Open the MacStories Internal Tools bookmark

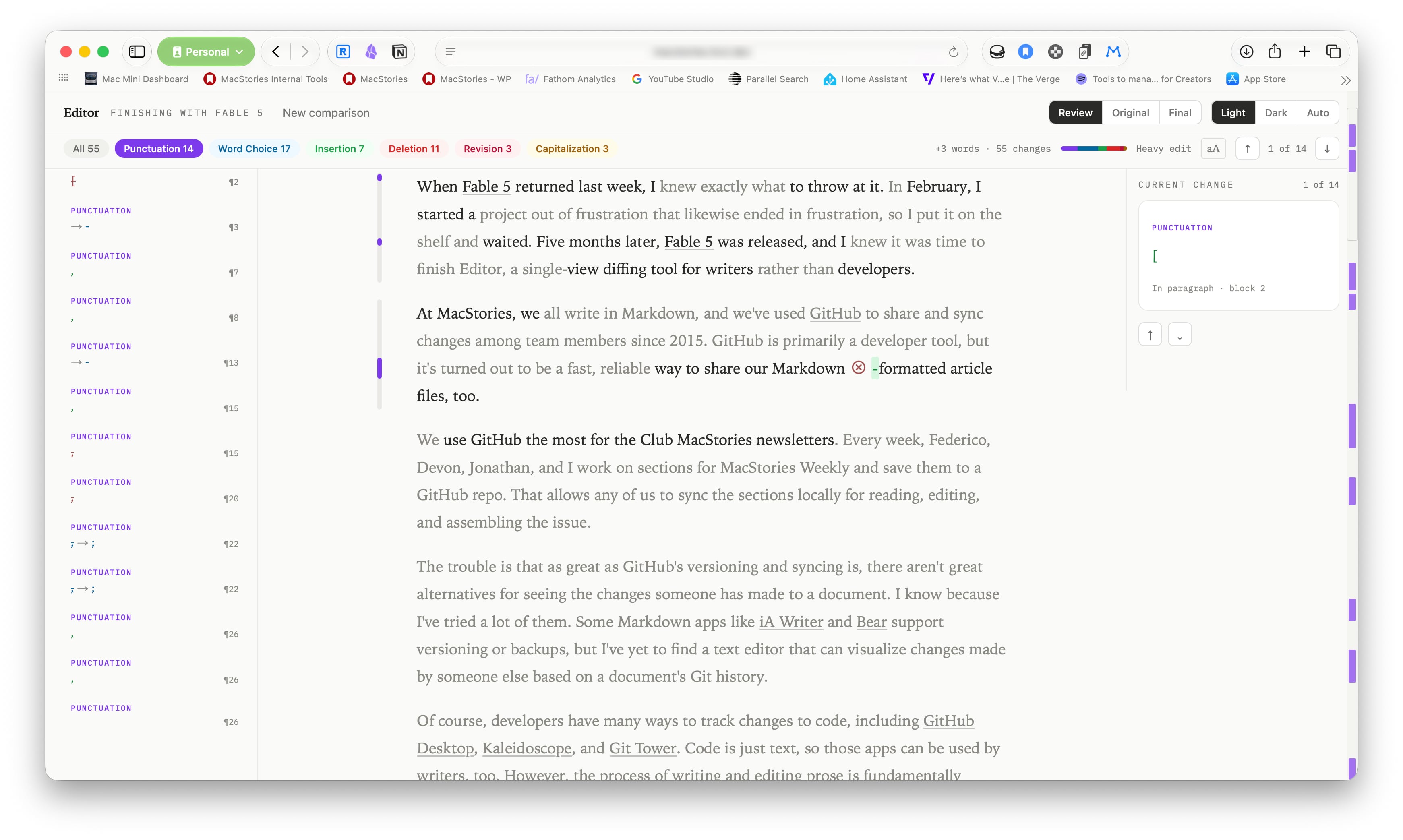click(265, 79)
